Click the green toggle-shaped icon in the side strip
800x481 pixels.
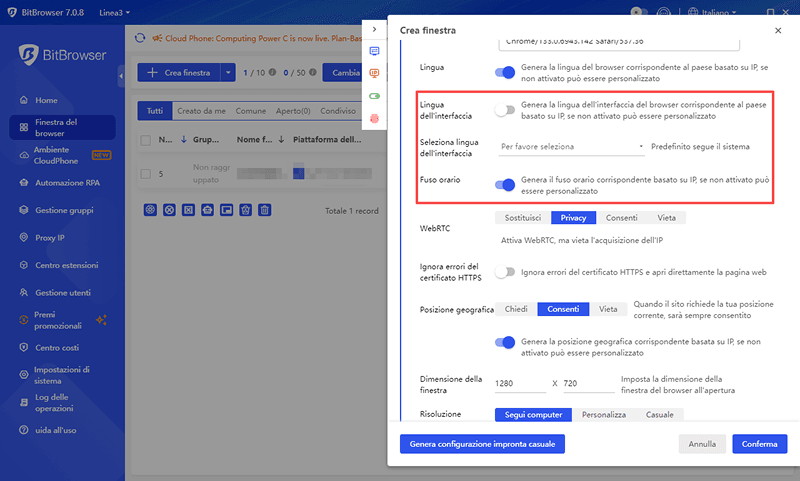(x=374, y=96)
